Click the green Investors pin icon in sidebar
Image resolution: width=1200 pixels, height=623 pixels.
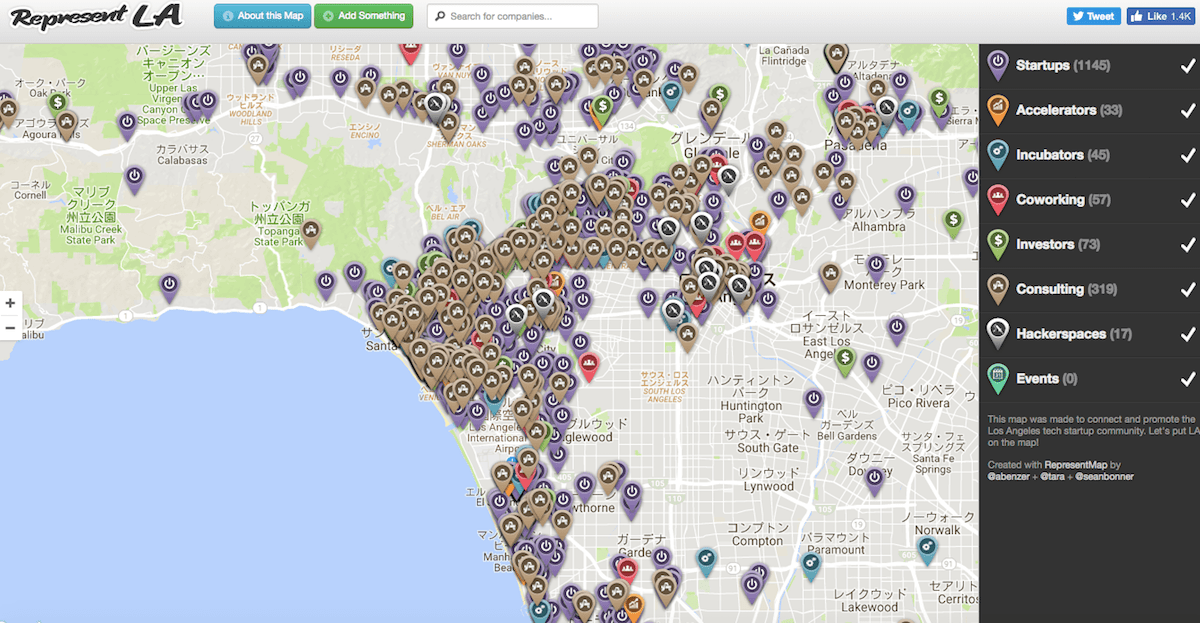997,244
